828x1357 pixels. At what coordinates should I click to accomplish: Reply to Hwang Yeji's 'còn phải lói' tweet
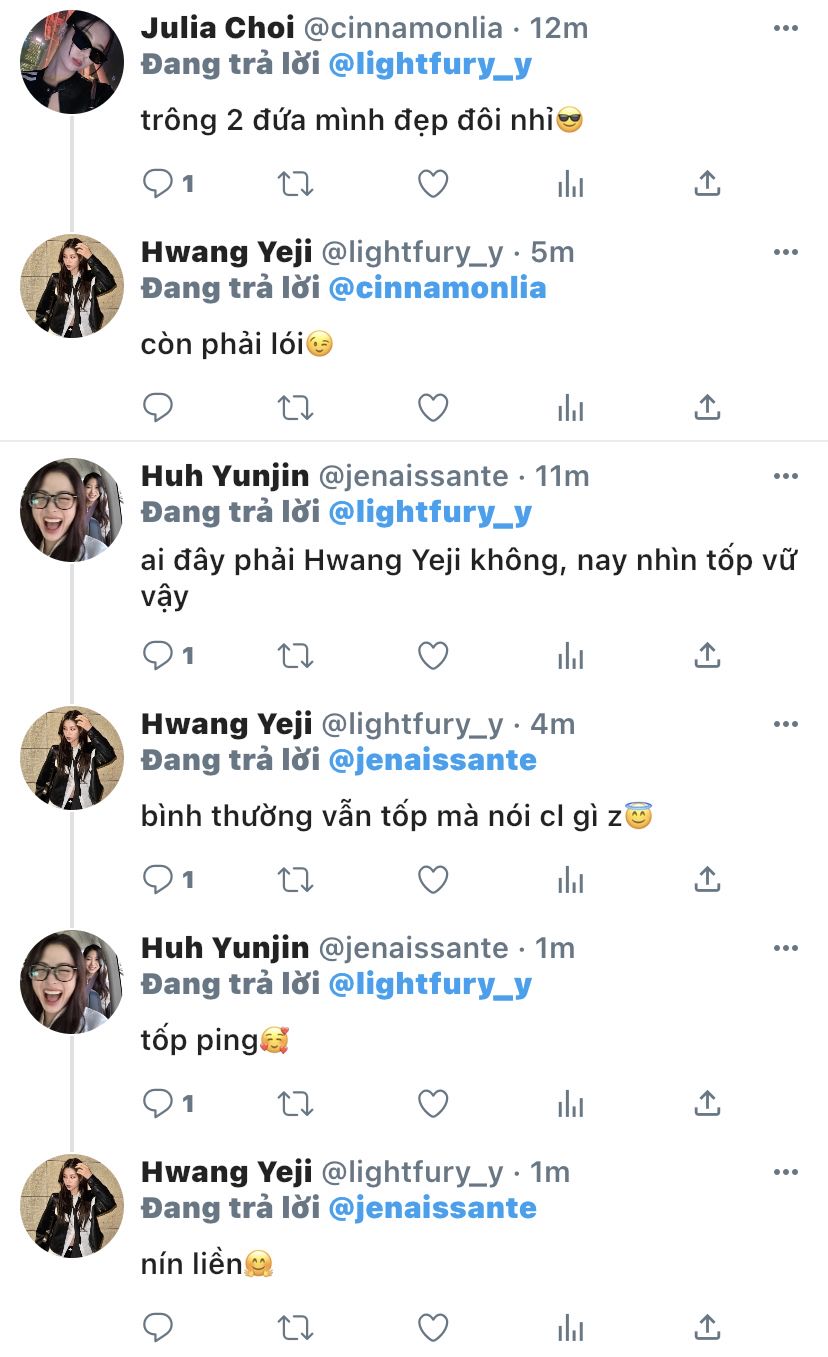click(x=158, y=408)
